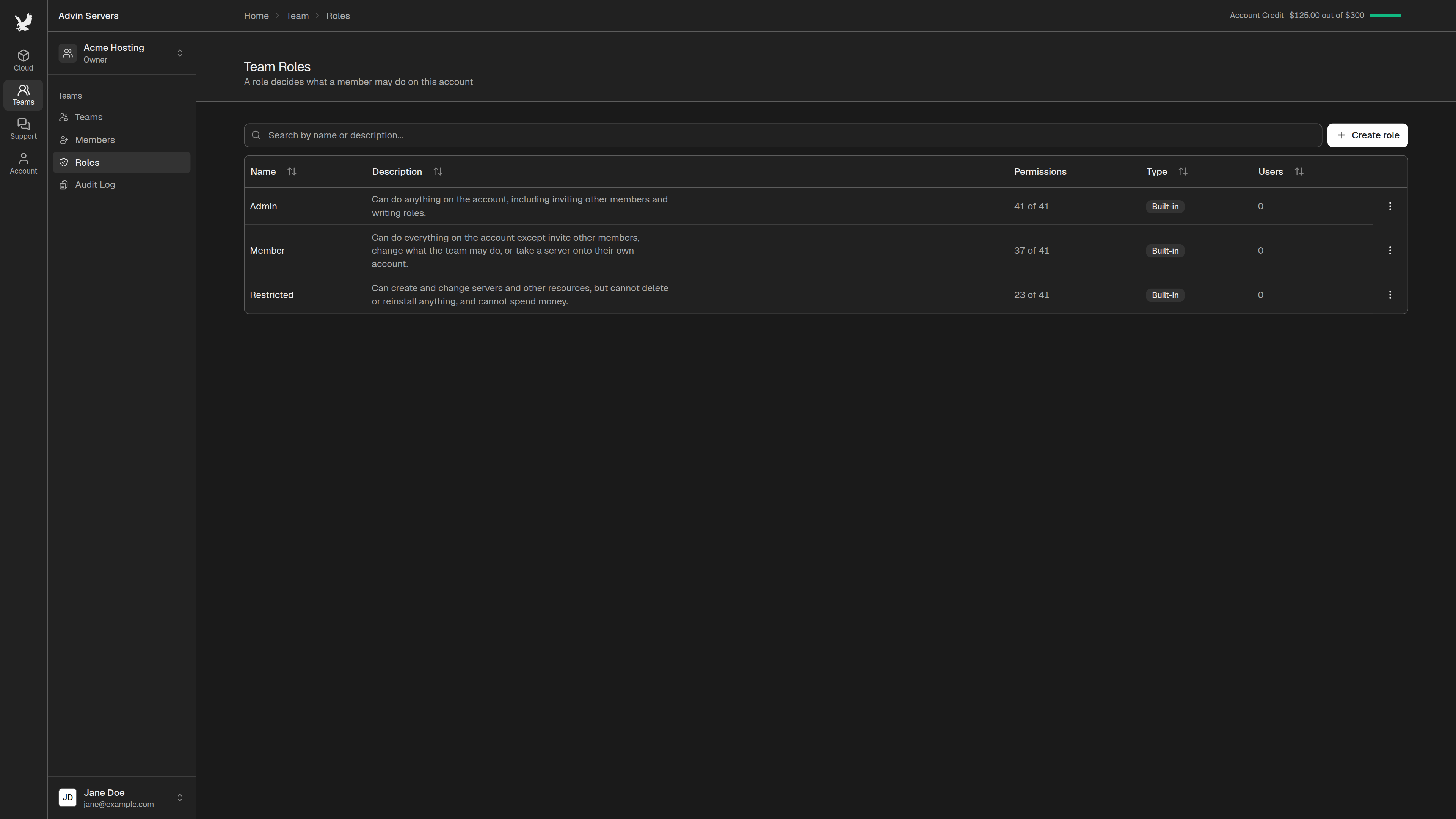Open the Support chat icon
The image size is (1456, 819).
[x=23, y=129]
